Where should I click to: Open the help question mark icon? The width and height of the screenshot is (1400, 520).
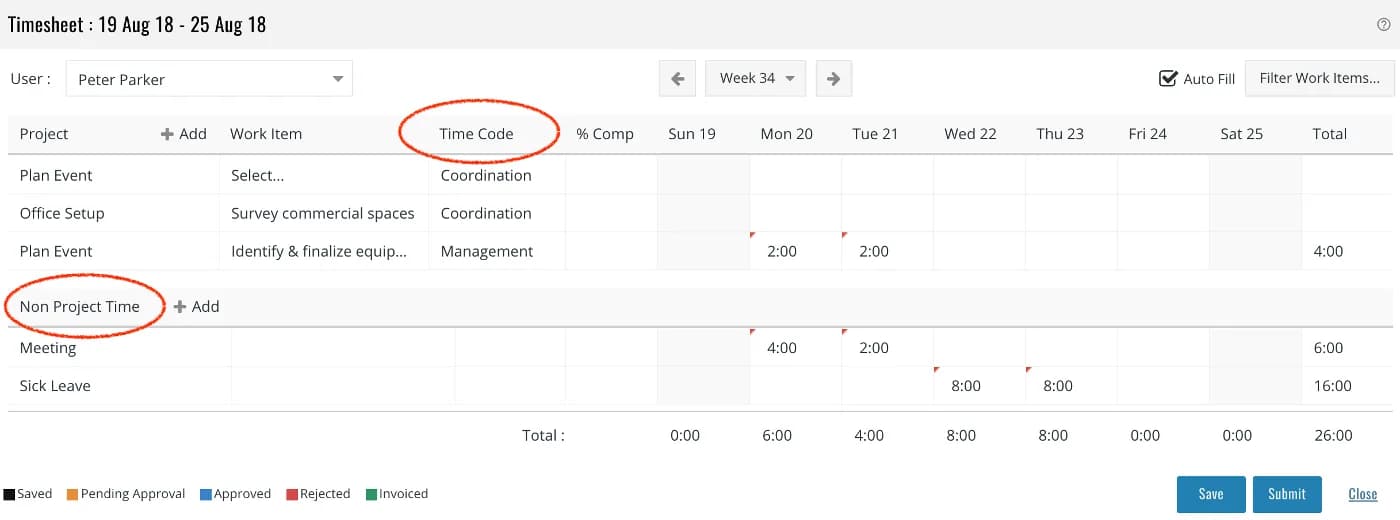click(1383, 25)
